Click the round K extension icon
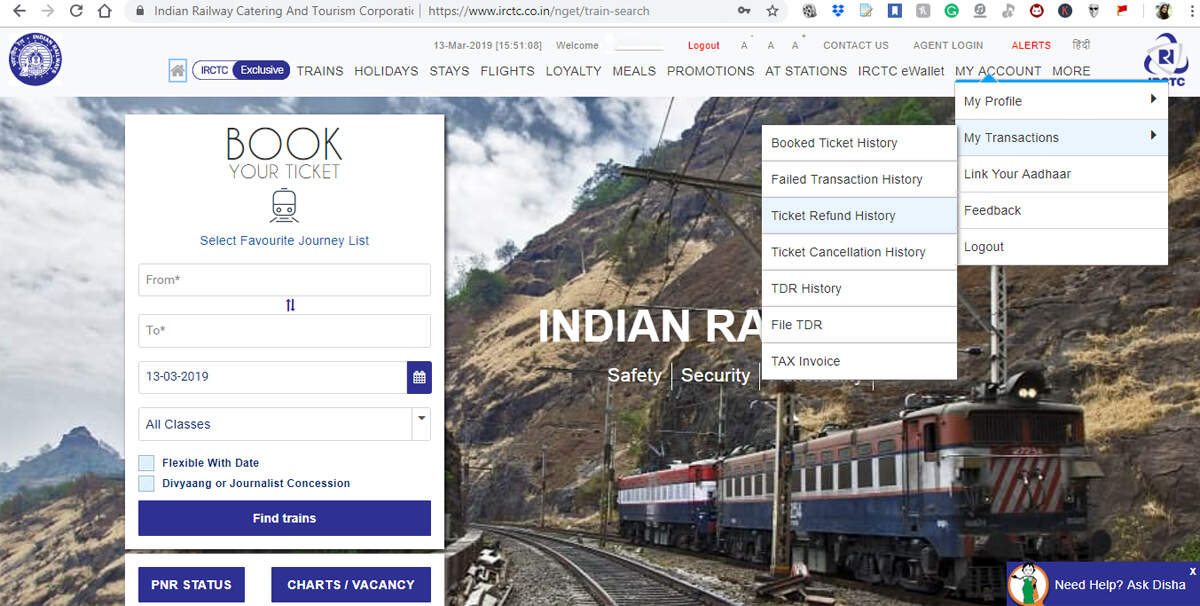 pyautogui.click(x=1065, y=11)
